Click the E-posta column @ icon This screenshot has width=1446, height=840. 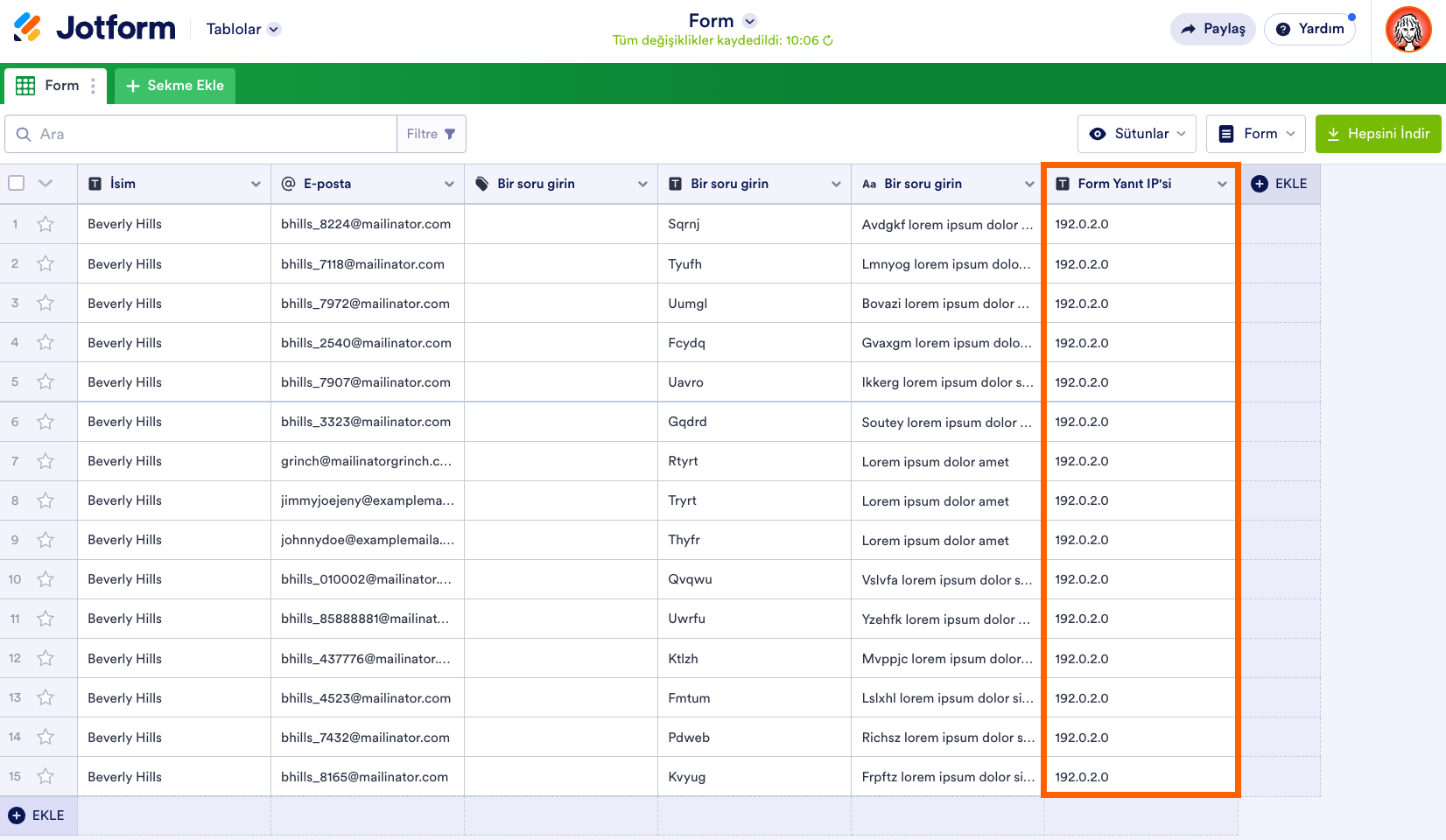pos(288,184)
